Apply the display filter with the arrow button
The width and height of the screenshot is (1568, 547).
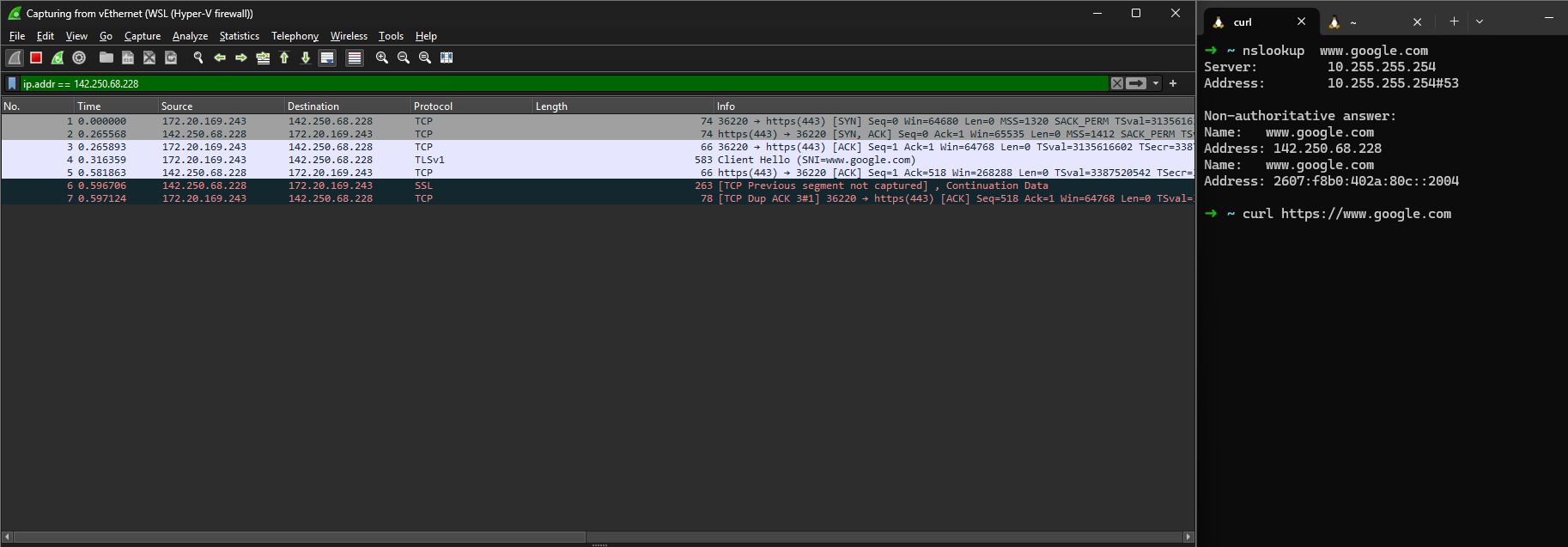(x=1136, y=83)
